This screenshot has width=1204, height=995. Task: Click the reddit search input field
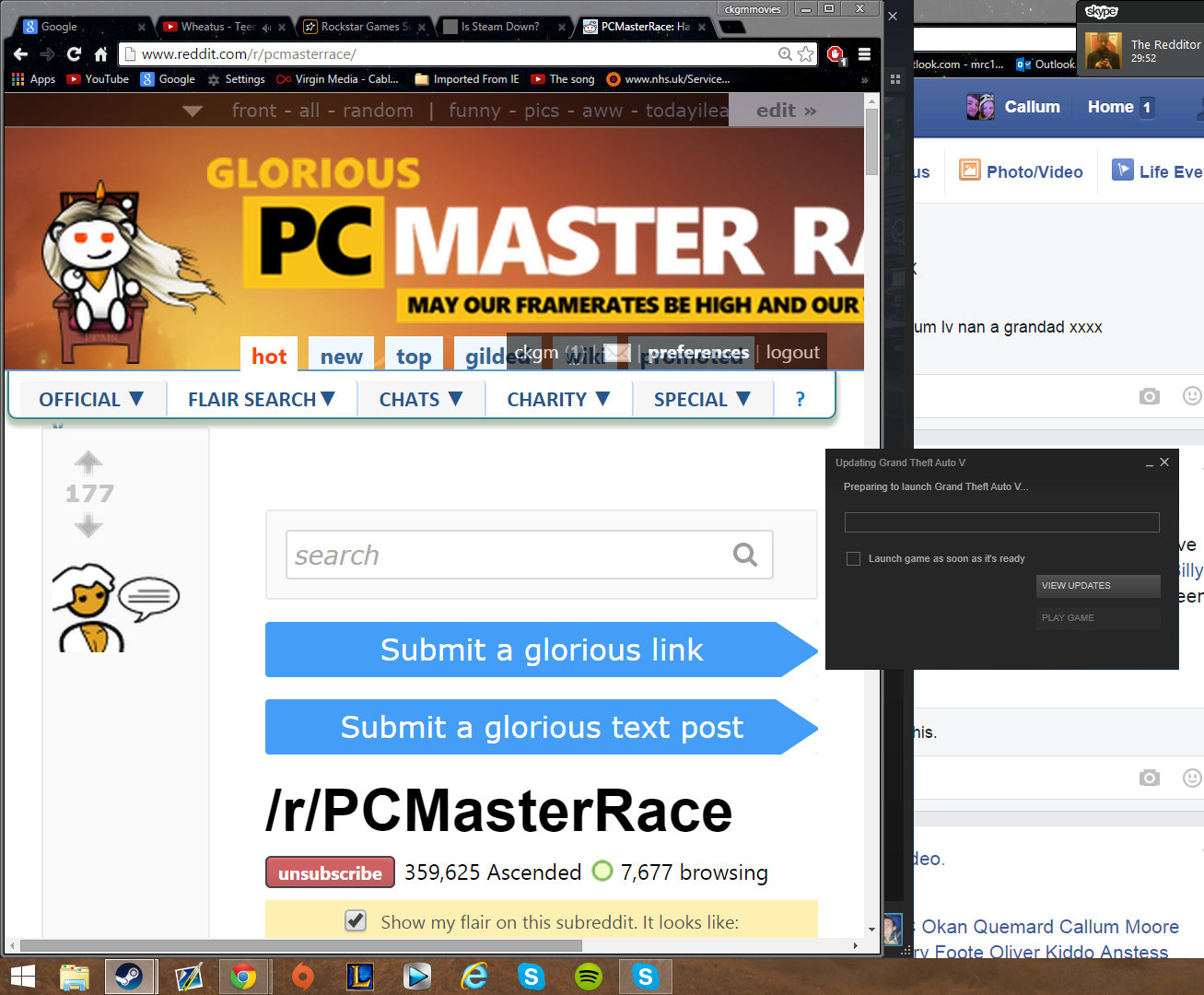pyautogui.click(x=529, y=555)
